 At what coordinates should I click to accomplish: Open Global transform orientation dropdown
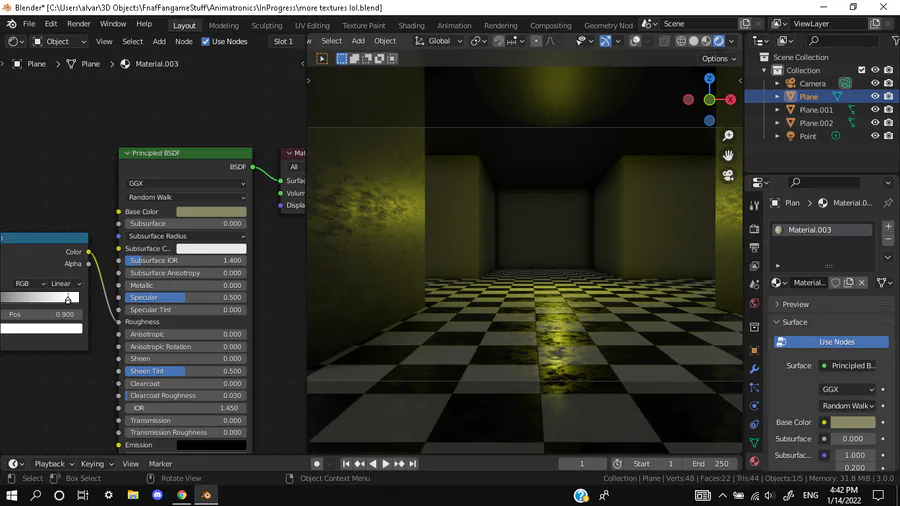point(439,41)
